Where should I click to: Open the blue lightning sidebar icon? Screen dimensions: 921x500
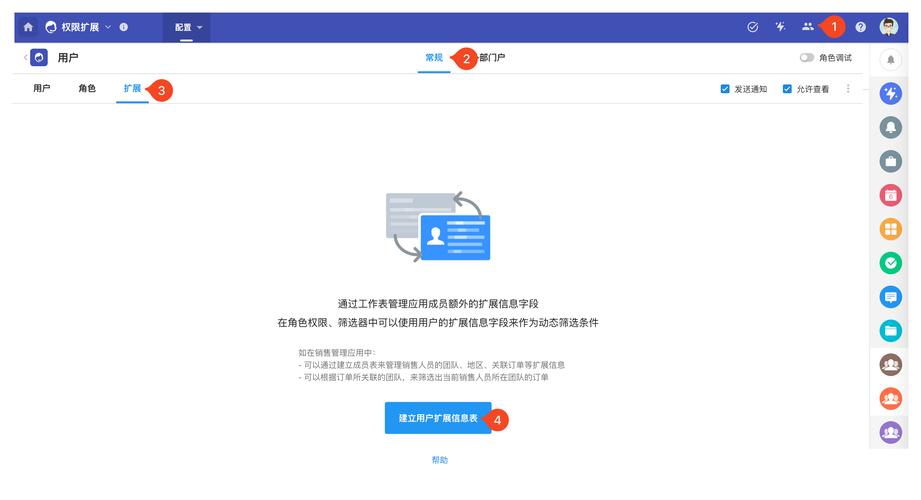pyautogui.click(x=890, y=93)
